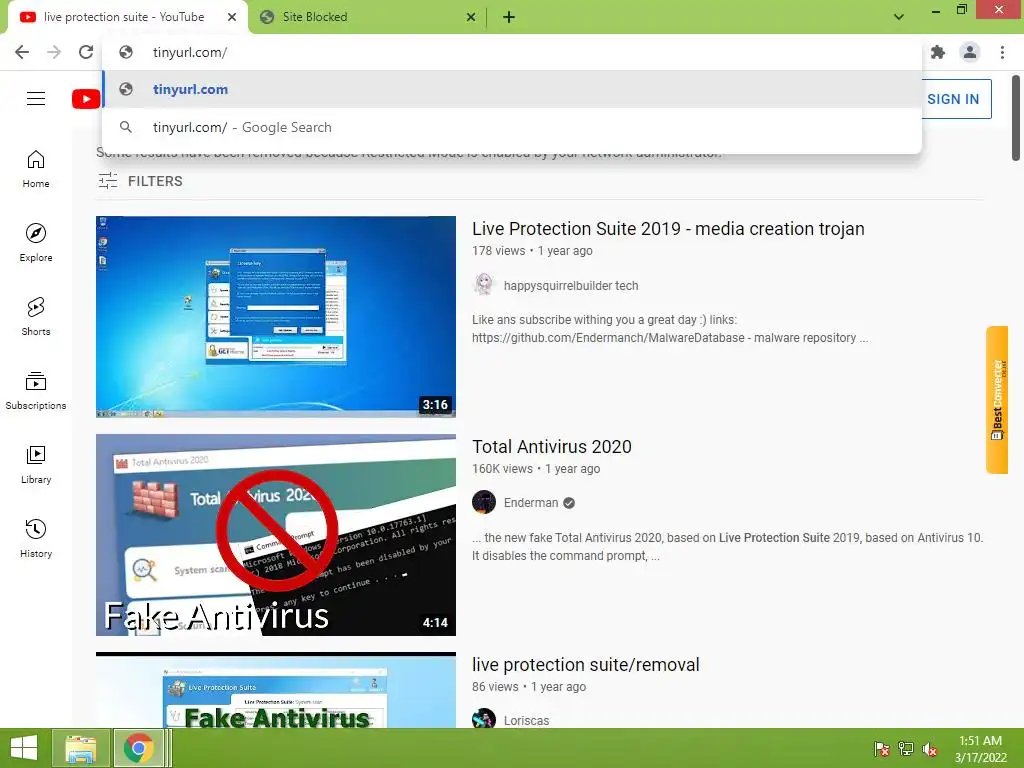
Task: Open the tab search chevron in title bar
Action: point(899,17)
